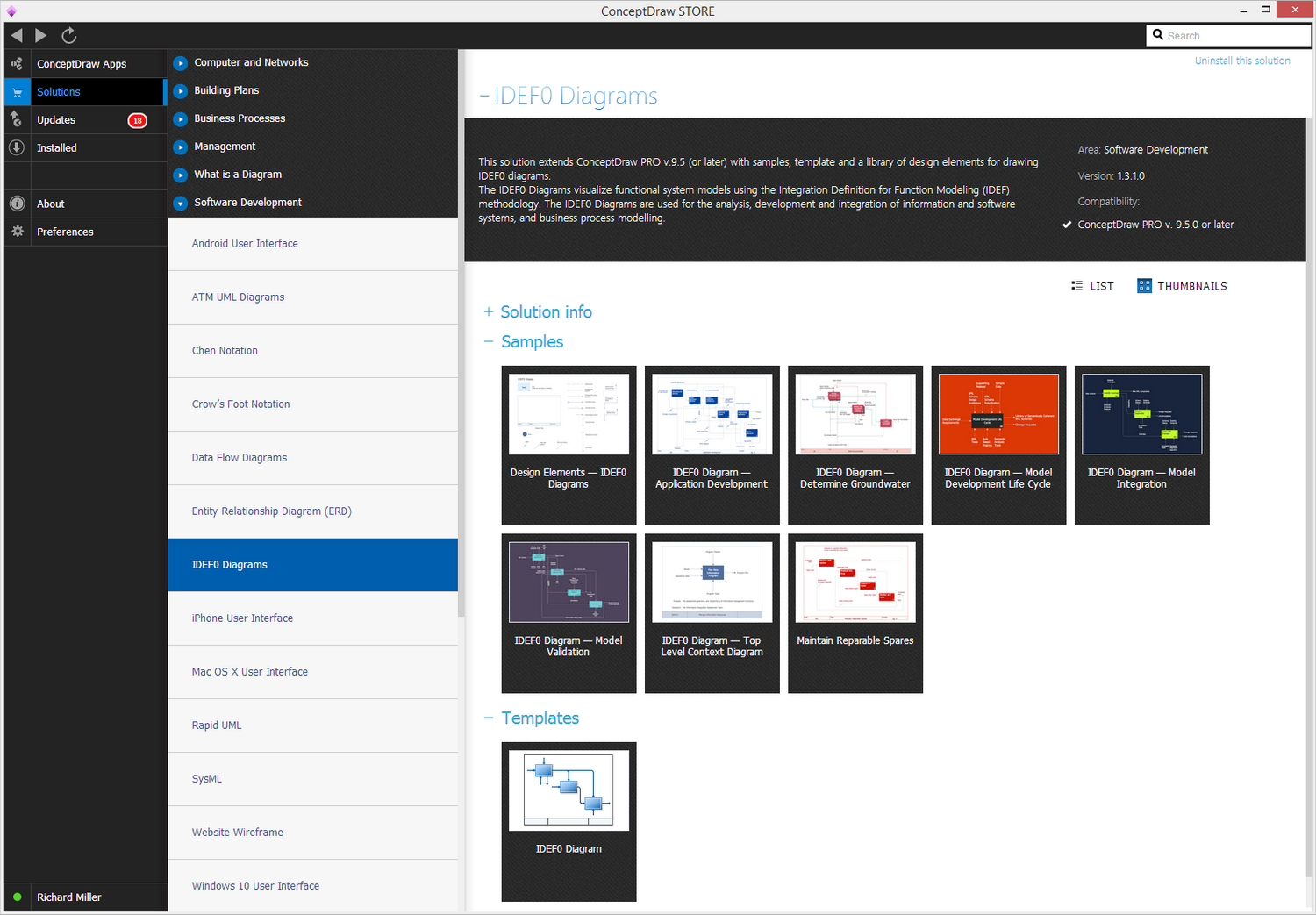Collapse the Templates section
Viewport: 1316px width, 915px height.
click(489, 718)
